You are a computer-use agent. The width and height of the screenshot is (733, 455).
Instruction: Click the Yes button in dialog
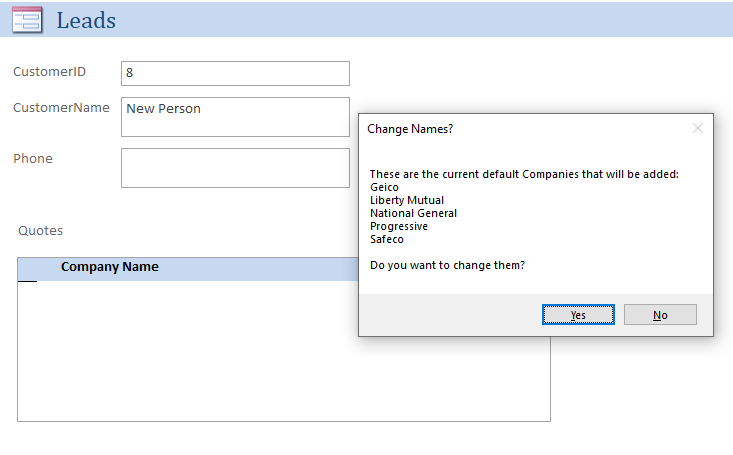578,315
